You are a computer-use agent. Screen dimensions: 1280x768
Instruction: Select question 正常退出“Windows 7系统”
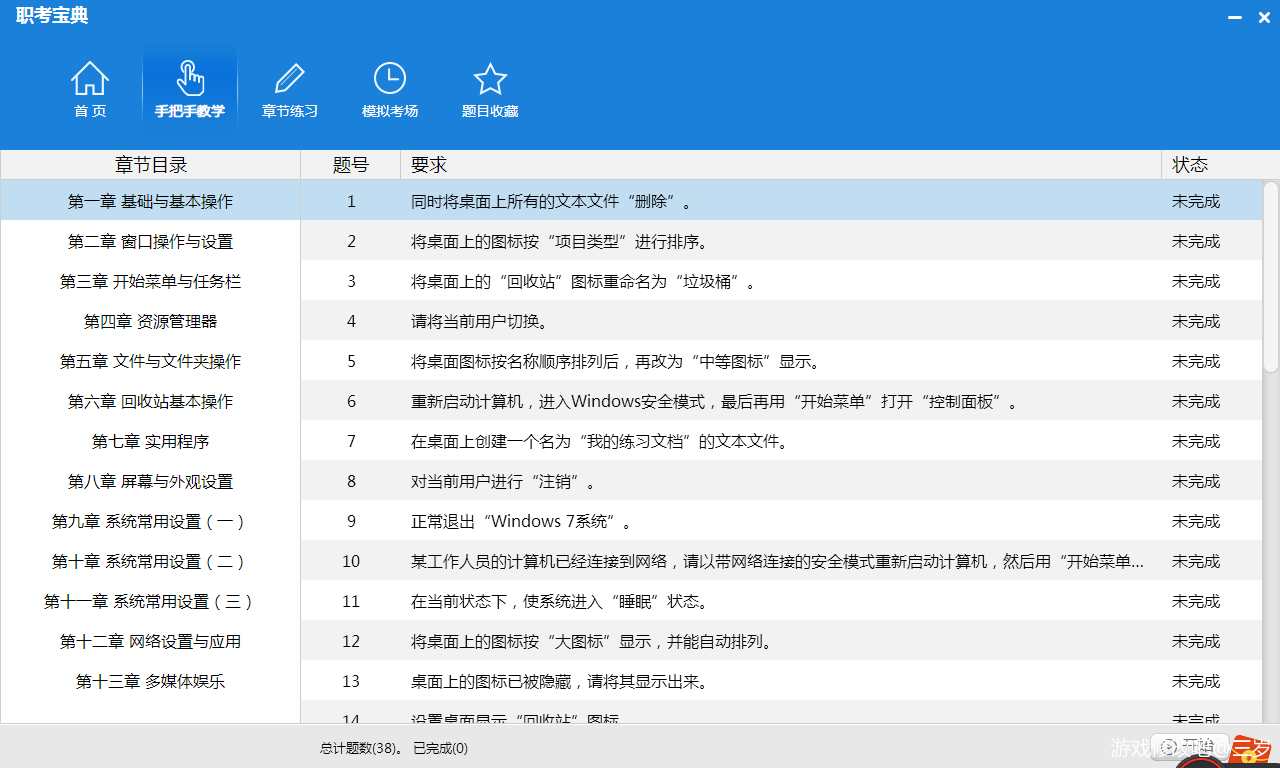coord(781,521)
